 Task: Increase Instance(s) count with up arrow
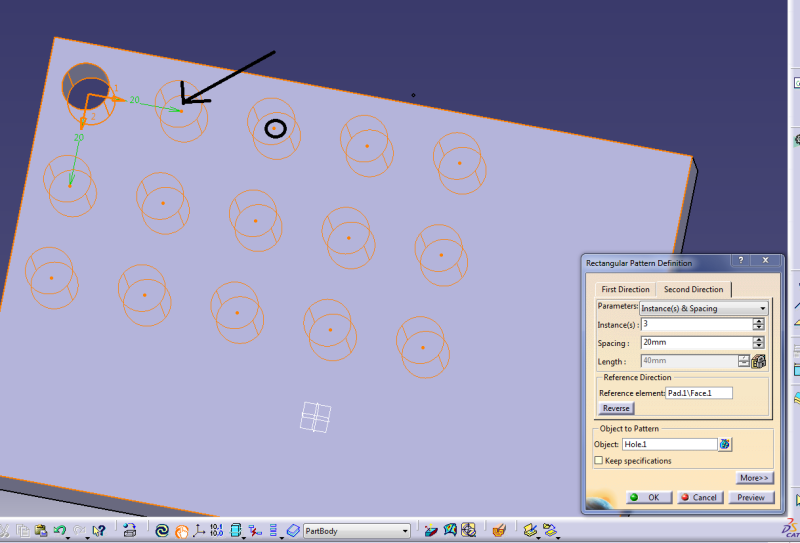(x=759, y=321)
